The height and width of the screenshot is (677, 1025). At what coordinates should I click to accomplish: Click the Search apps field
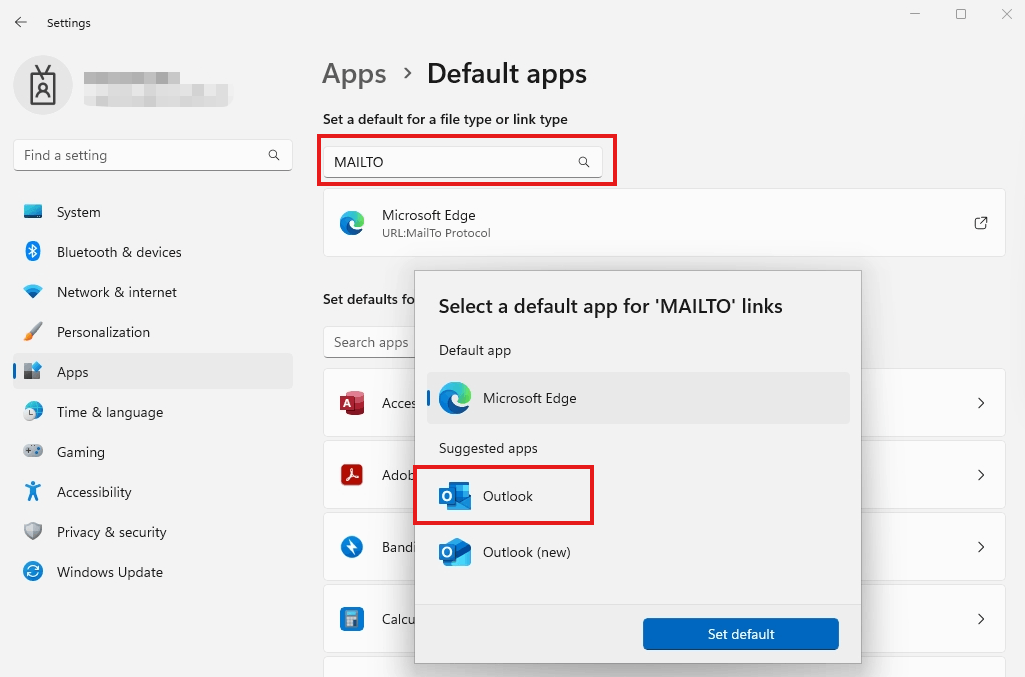click(x=371, y=342)
